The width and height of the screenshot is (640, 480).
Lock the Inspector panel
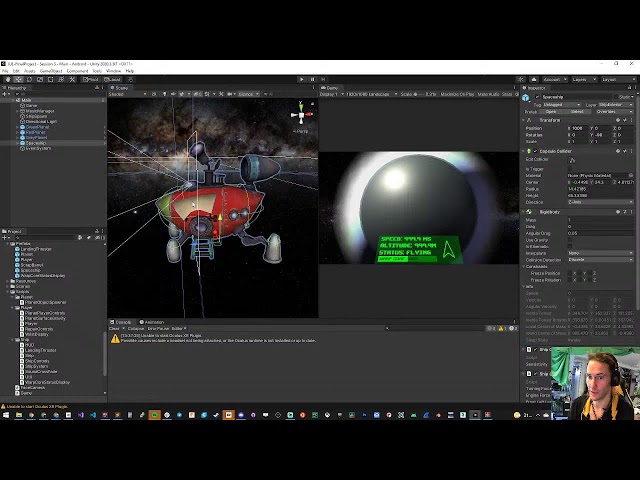629,88
